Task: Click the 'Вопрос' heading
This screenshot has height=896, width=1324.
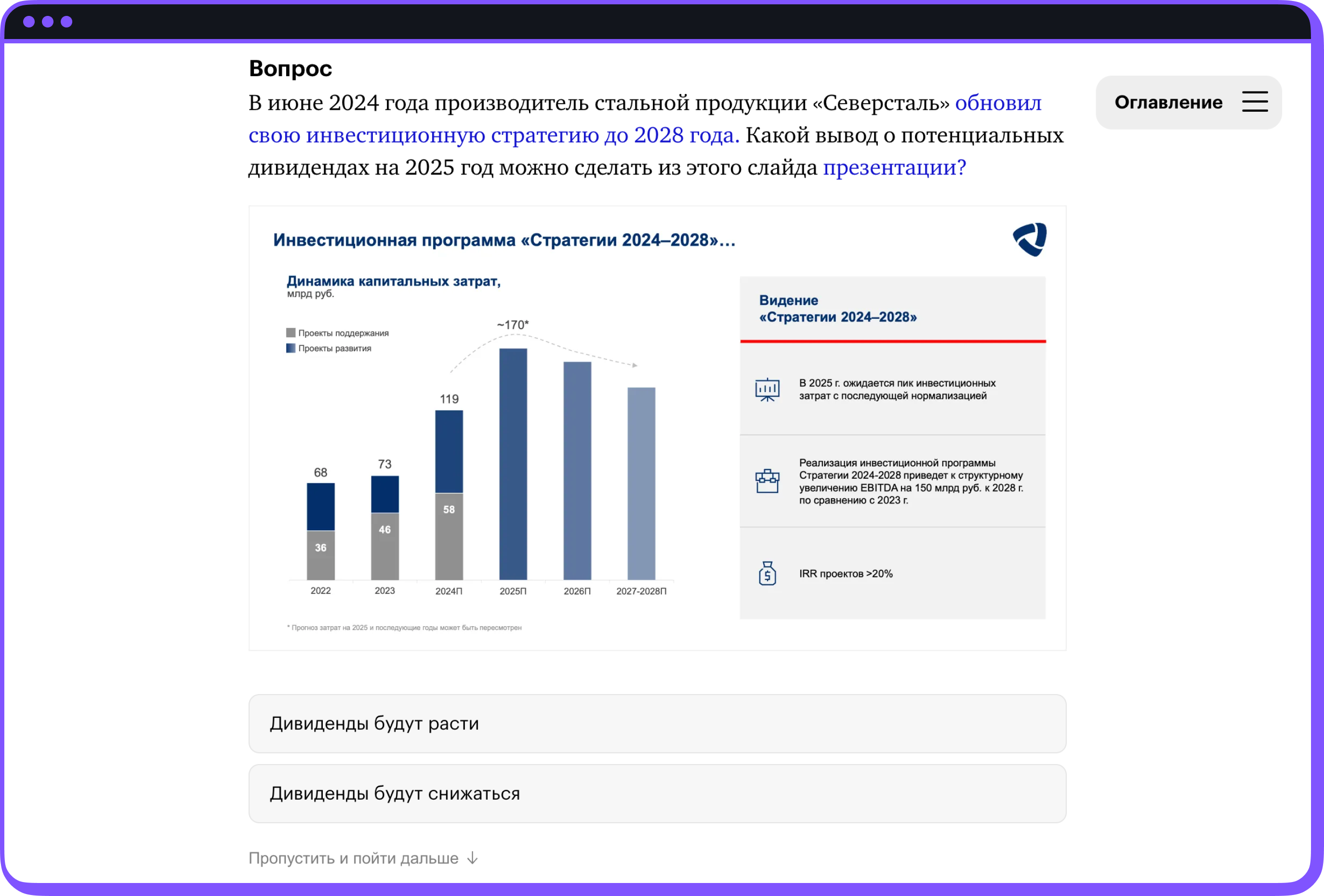Action: pyautogui.click(x=291, y=68)
